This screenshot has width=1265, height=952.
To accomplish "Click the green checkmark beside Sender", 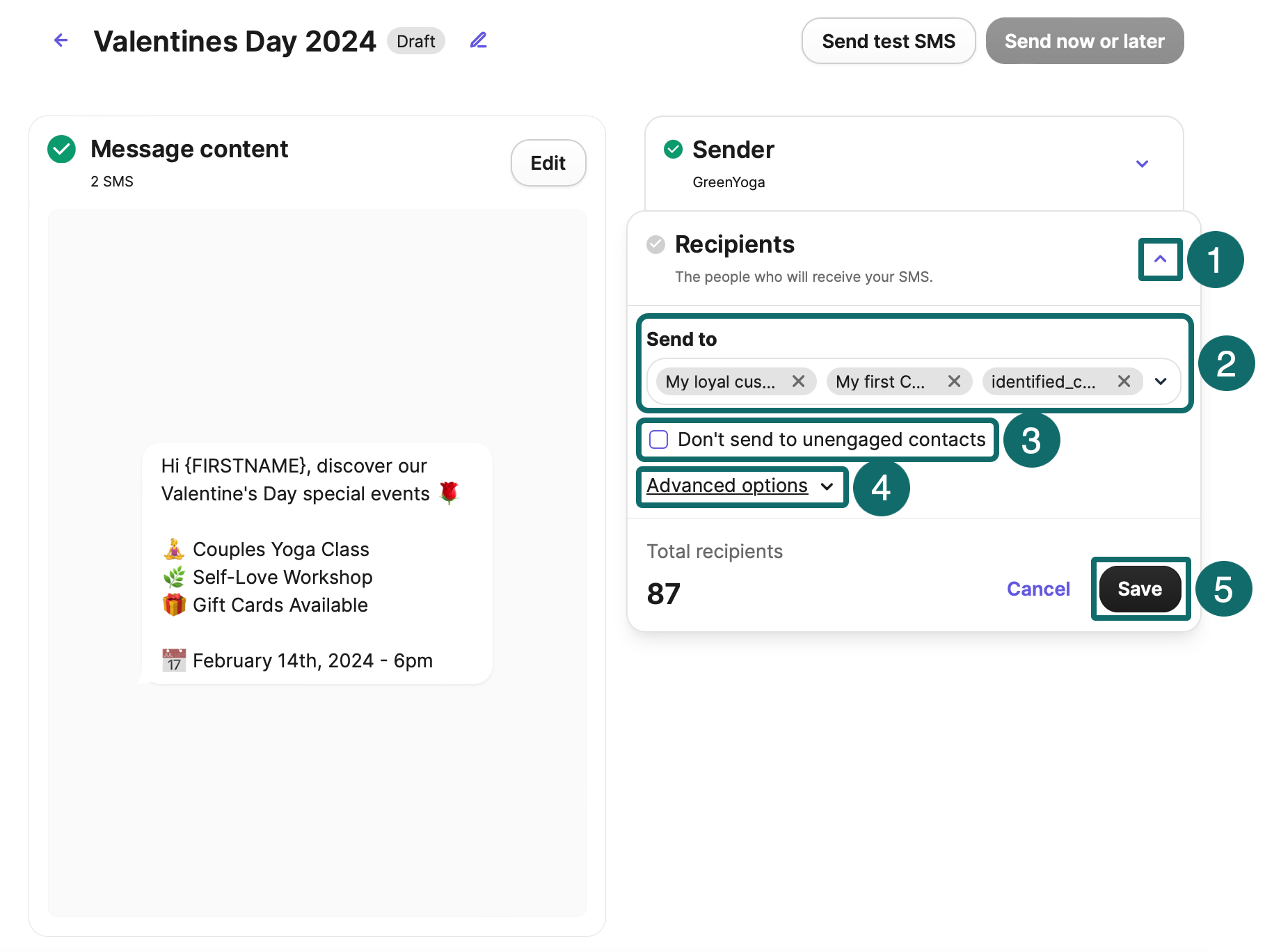I will [x=673, y=149].
